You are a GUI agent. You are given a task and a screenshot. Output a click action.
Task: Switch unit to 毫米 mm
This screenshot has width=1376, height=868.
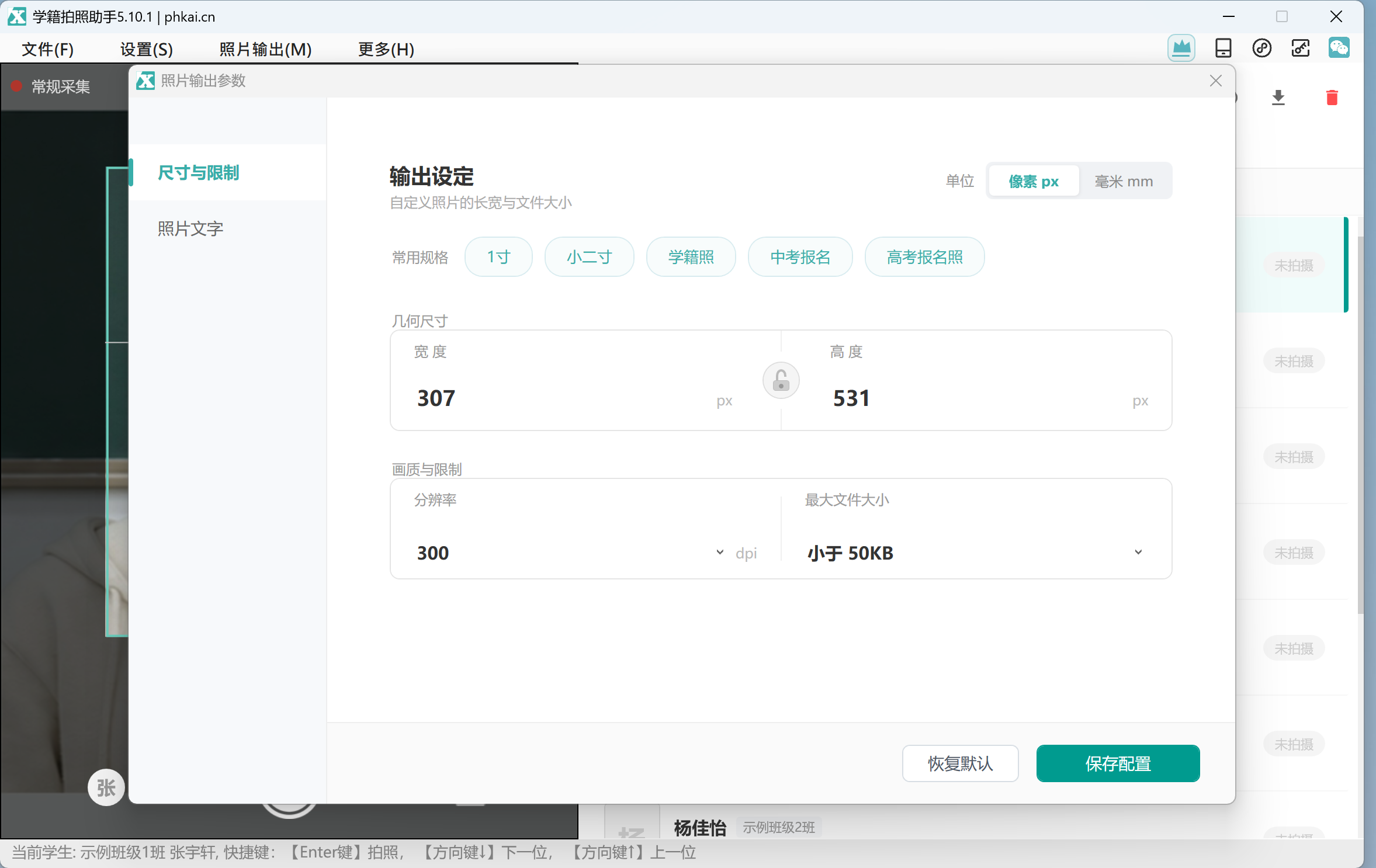tap(1124, 182)
